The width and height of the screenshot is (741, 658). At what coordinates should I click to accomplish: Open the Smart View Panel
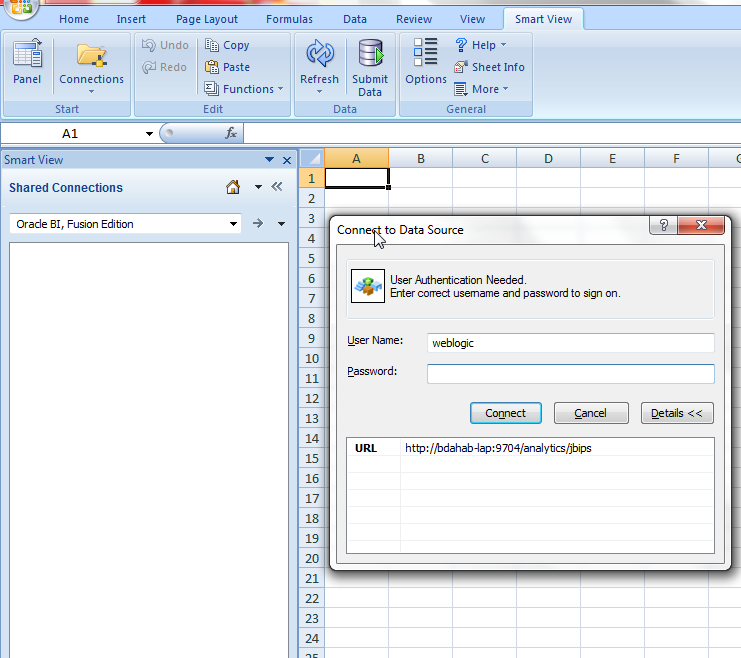[27, 61]
